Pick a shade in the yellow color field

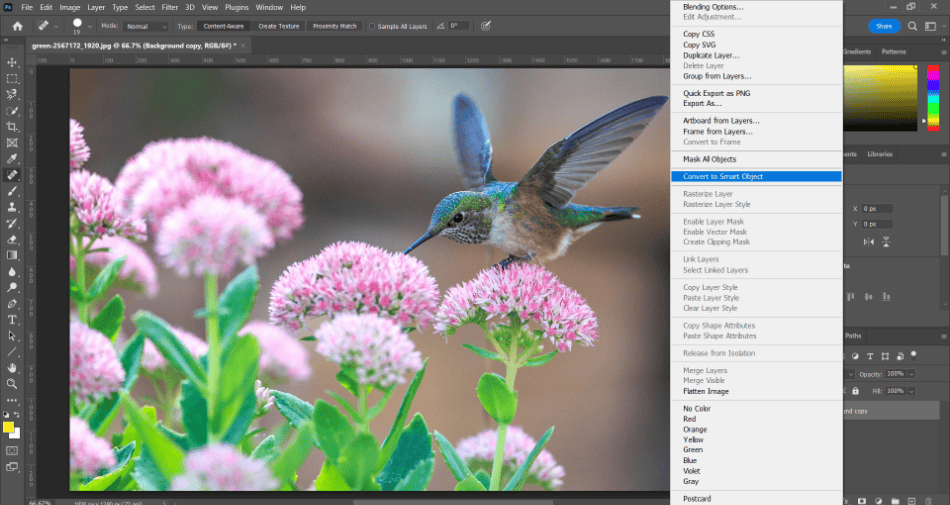click(x=880, y=97)
